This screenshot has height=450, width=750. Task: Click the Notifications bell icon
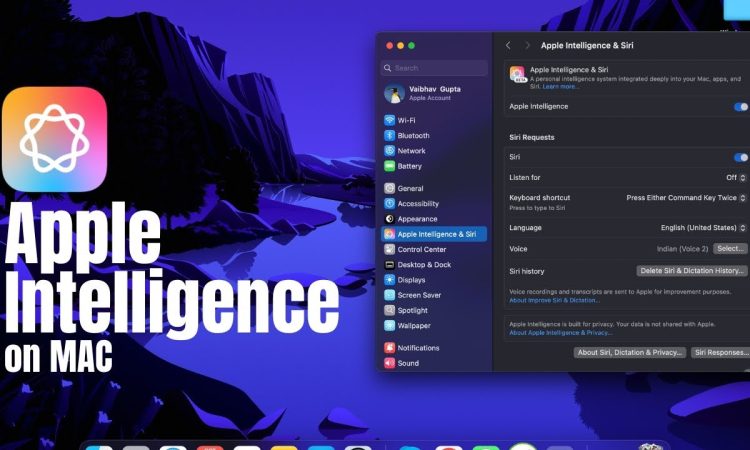point(389,348)
